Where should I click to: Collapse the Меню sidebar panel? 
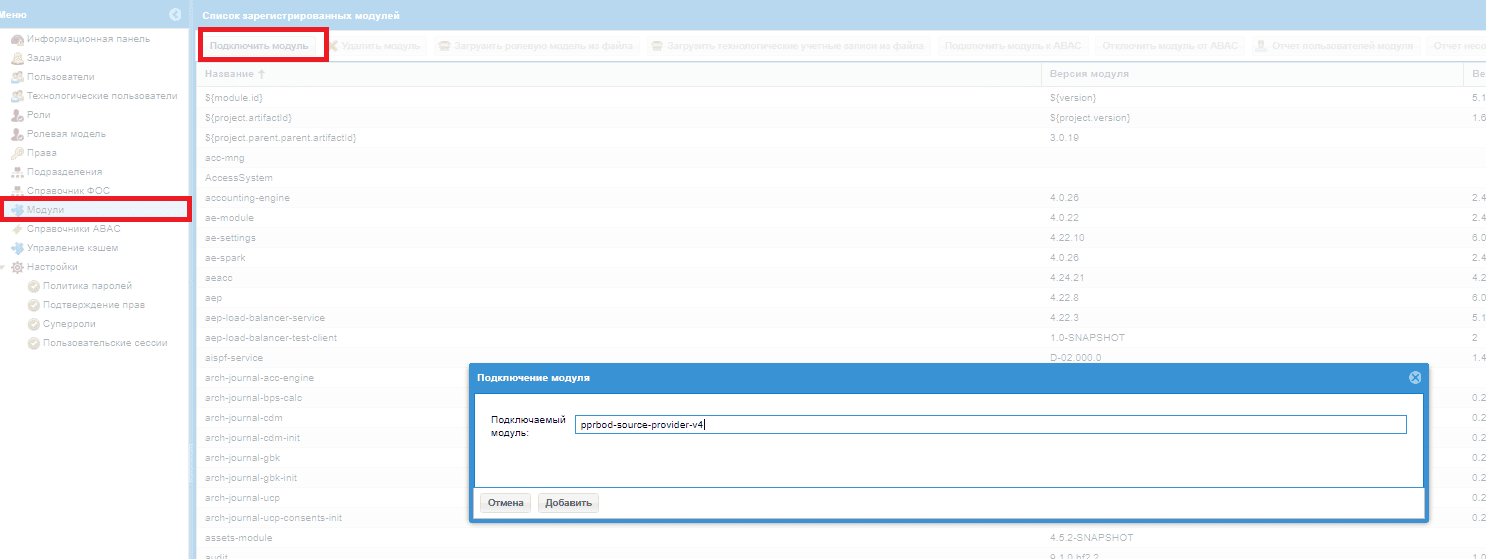[175, 15]
